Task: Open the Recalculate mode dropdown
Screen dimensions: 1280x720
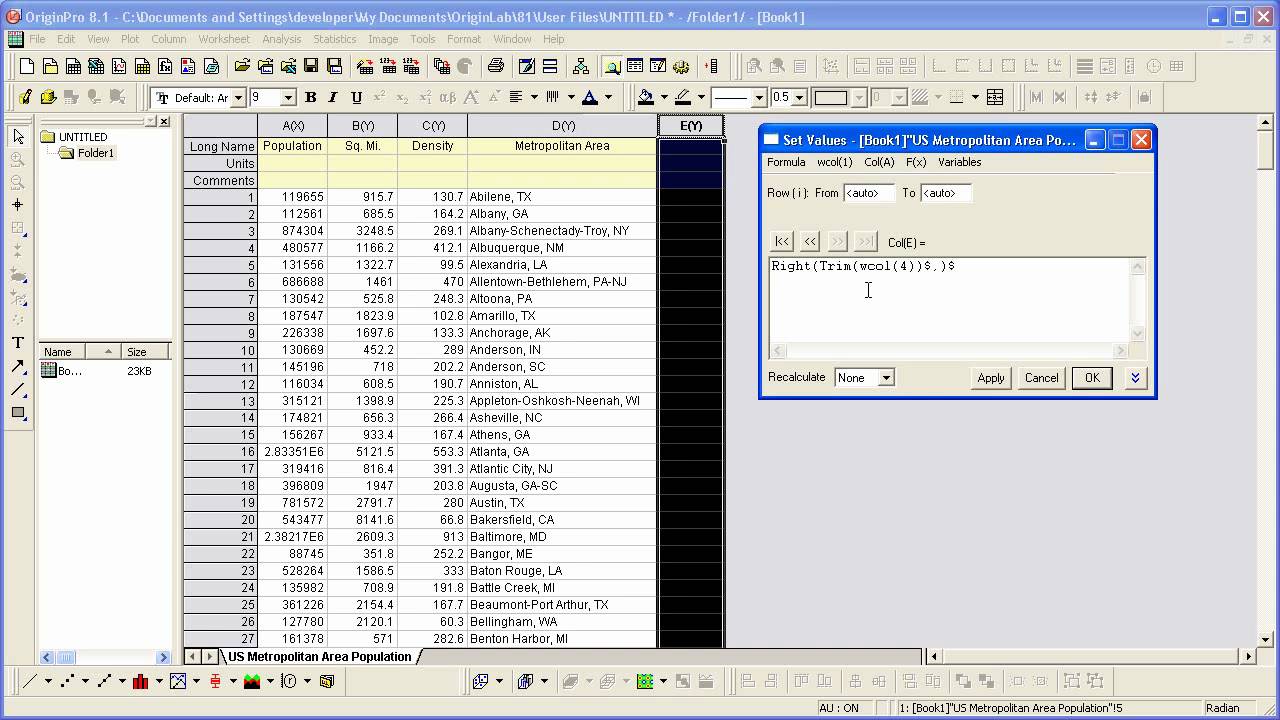Action: [x=886, y=378]
